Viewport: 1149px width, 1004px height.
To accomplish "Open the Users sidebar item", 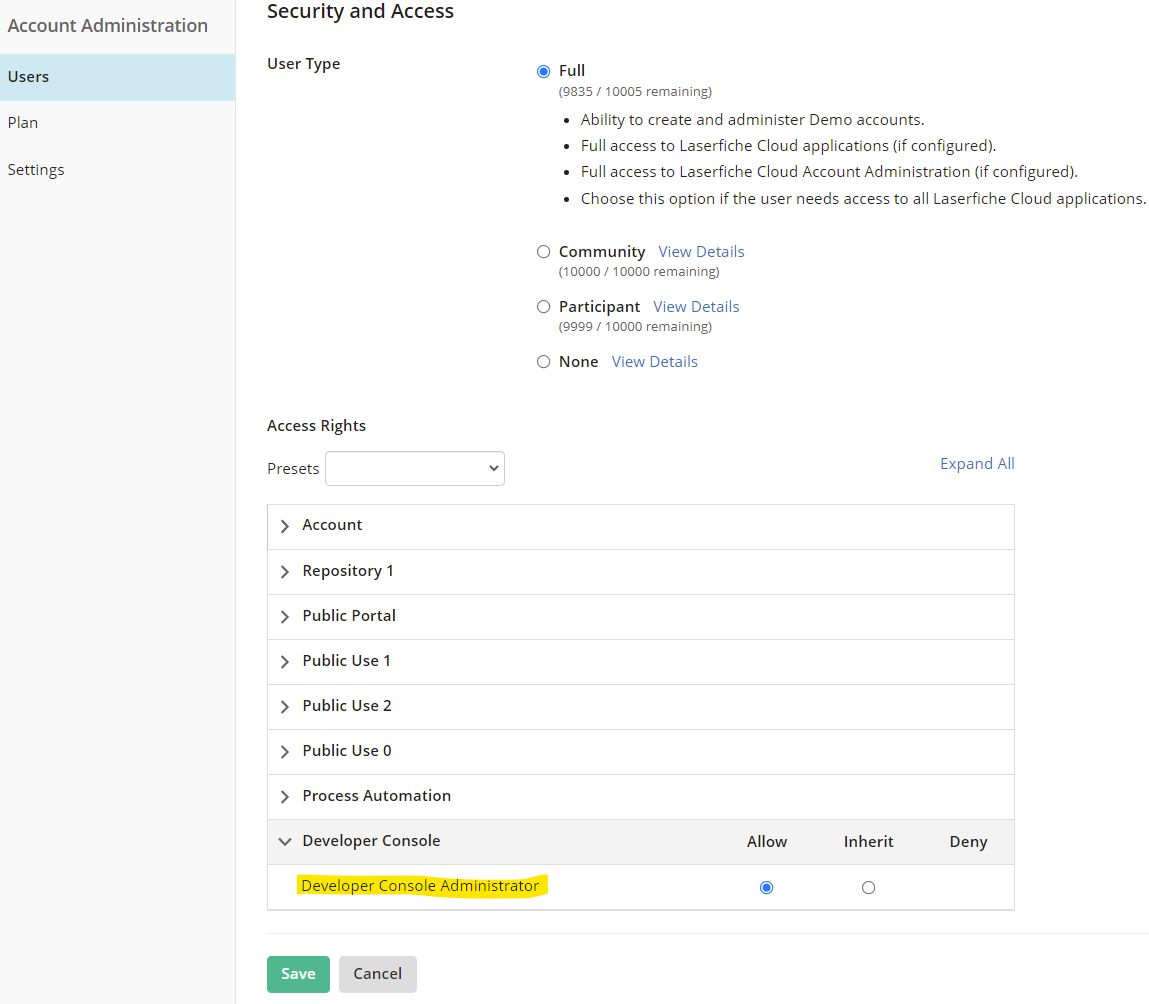I will pyautogui.click(x=117, y=77).
